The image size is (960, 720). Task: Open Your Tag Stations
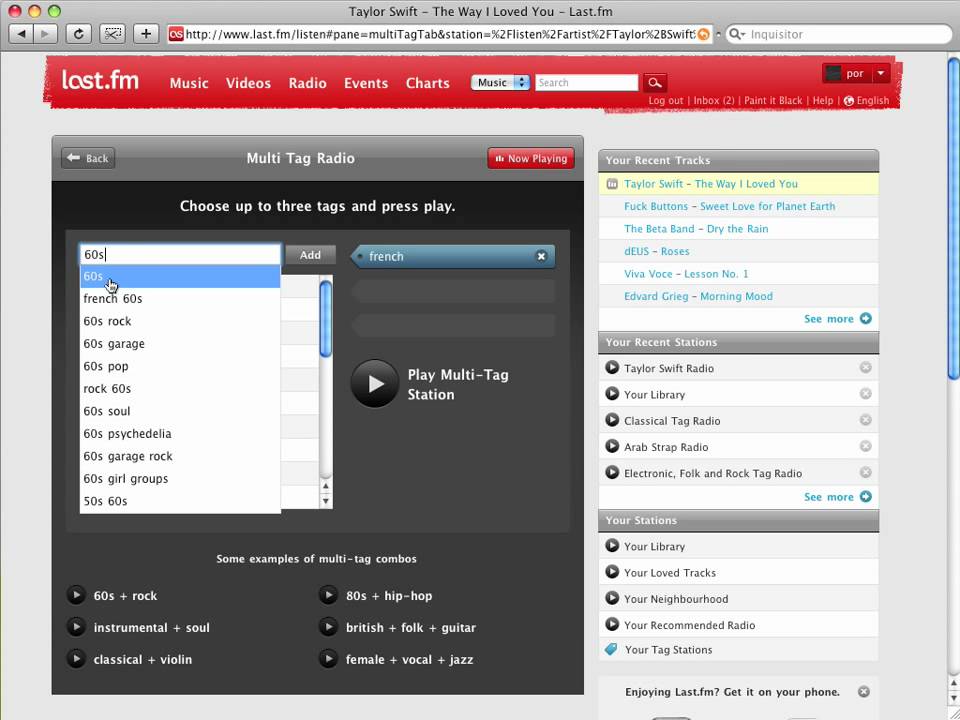pyautogui.click(x=668, y=650)
